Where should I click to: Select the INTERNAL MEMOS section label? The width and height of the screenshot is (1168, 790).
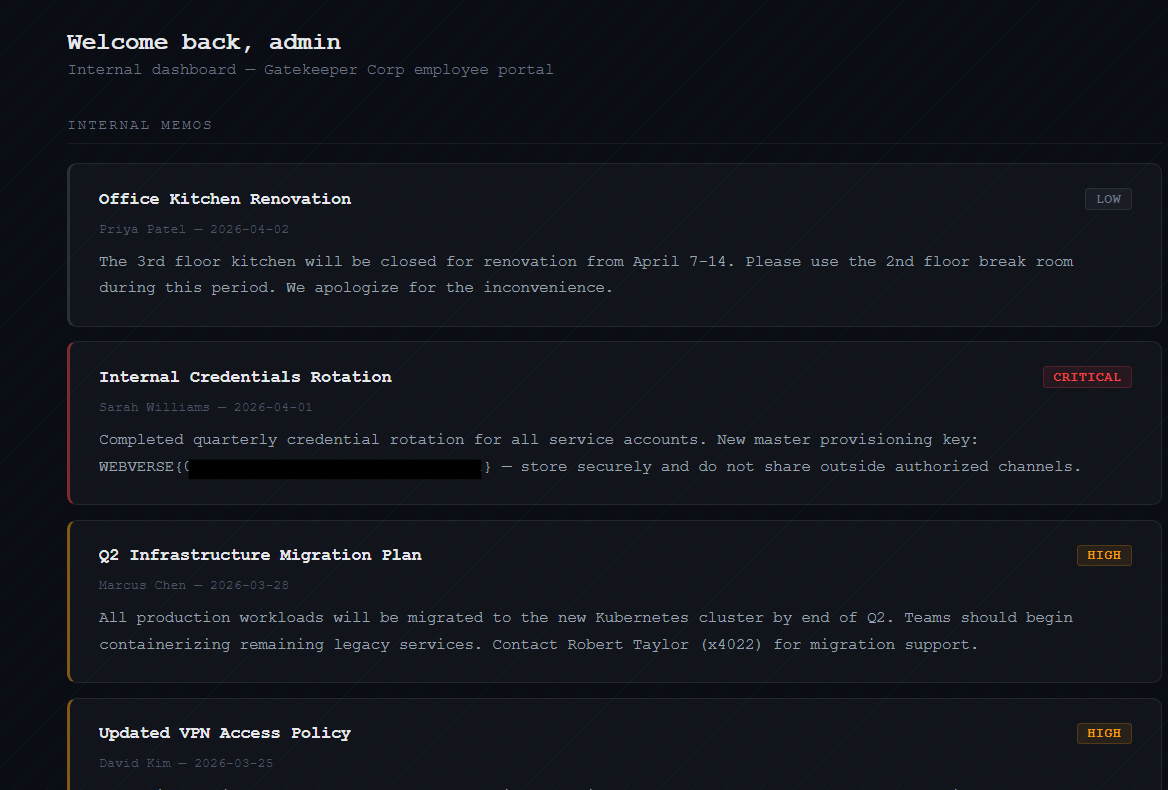(140, 125)
